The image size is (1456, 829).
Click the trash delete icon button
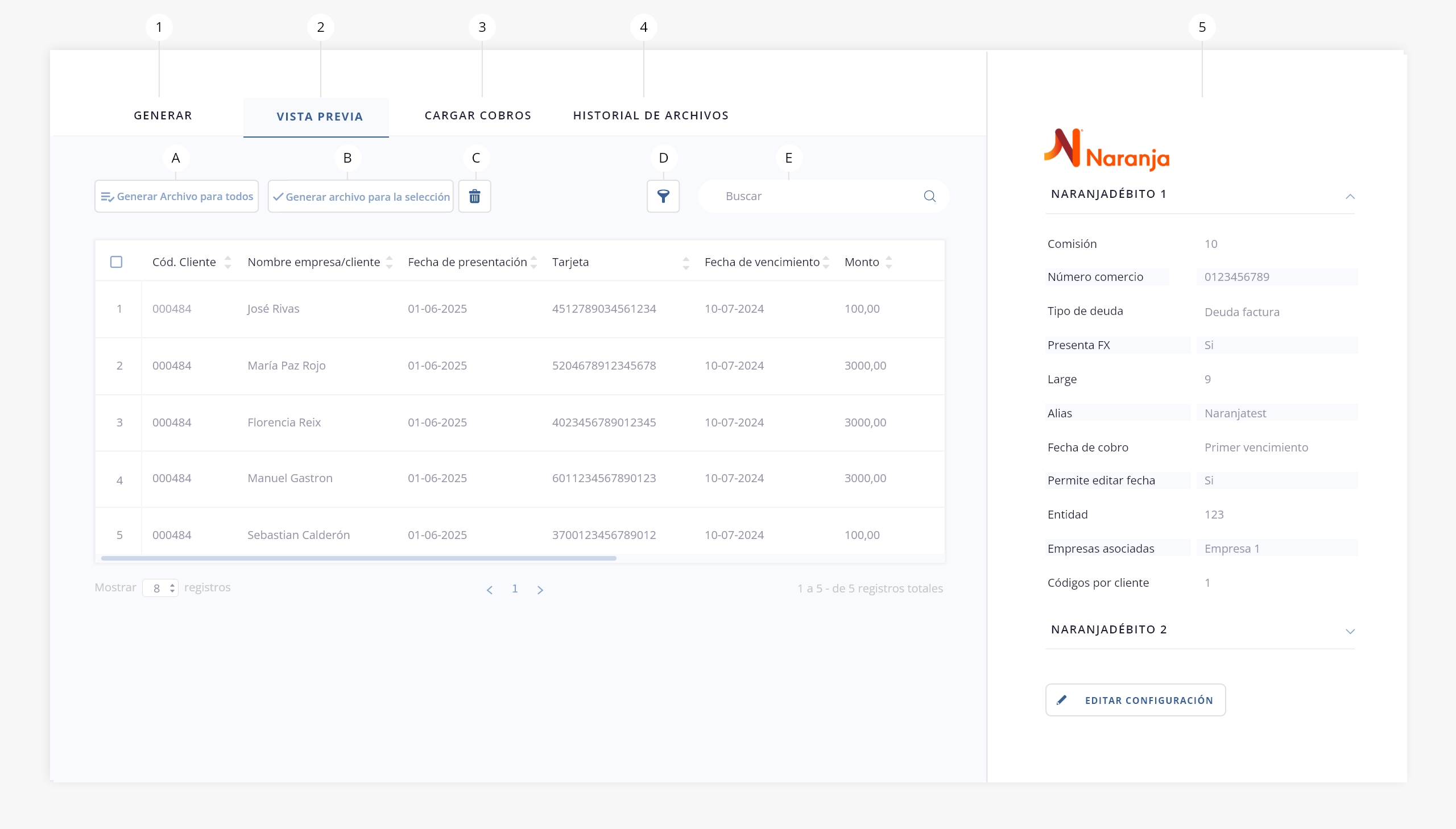click(474, 196)
